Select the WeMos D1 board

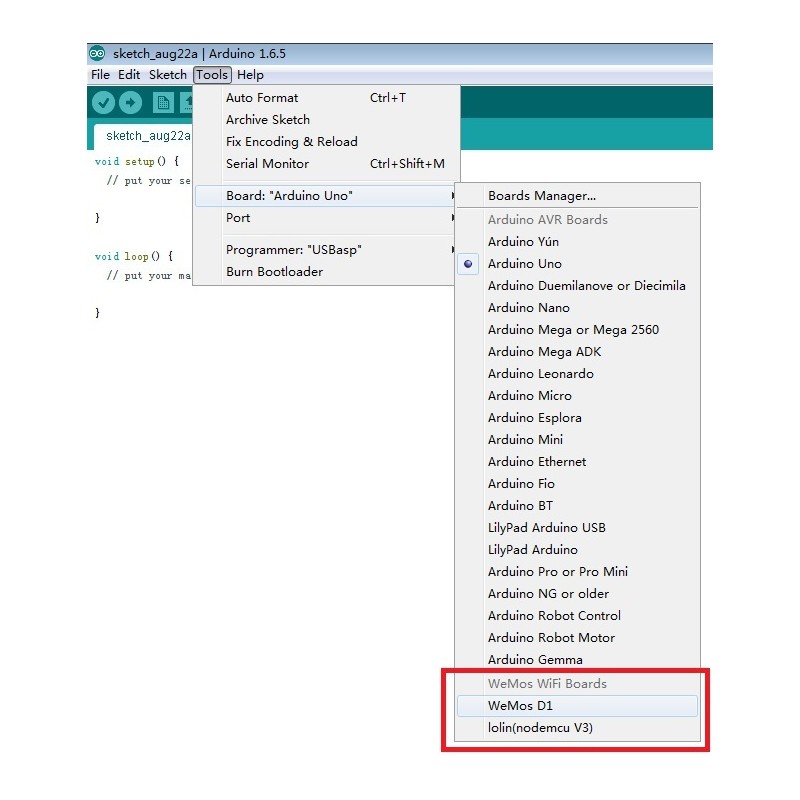tap(577, 706)
